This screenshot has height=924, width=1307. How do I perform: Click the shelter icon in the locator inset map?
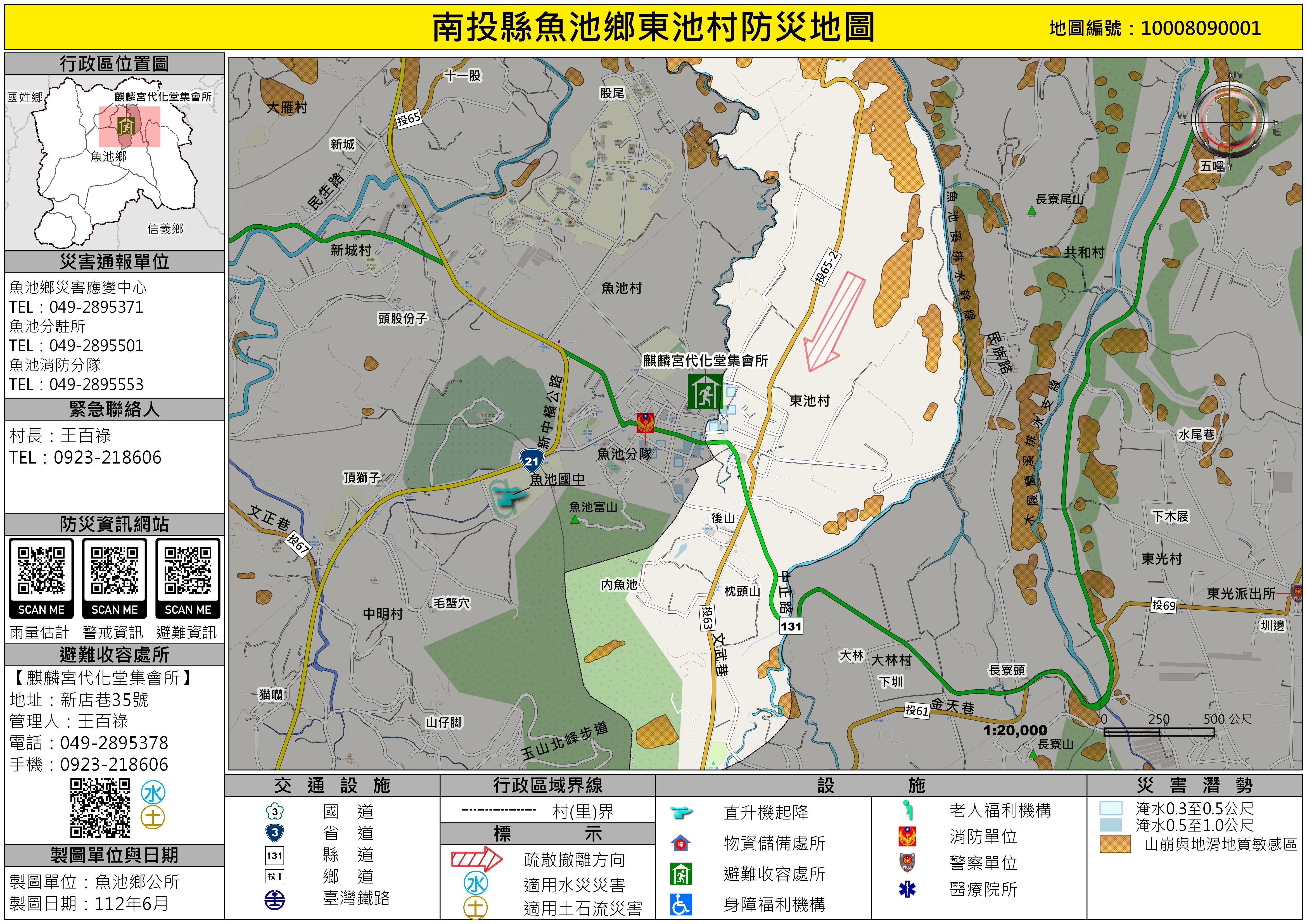[x=126, y=125]
